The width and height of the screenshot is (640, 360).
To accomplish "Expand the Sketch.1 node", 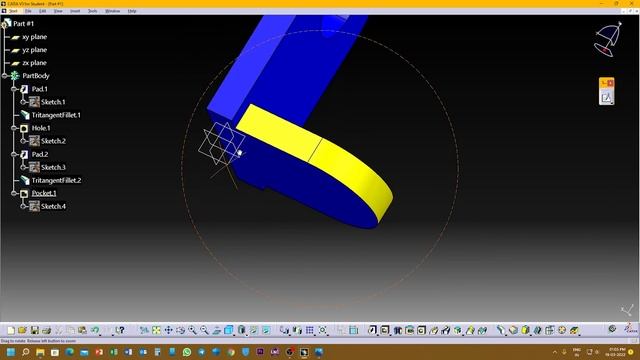I will point(23,102).
